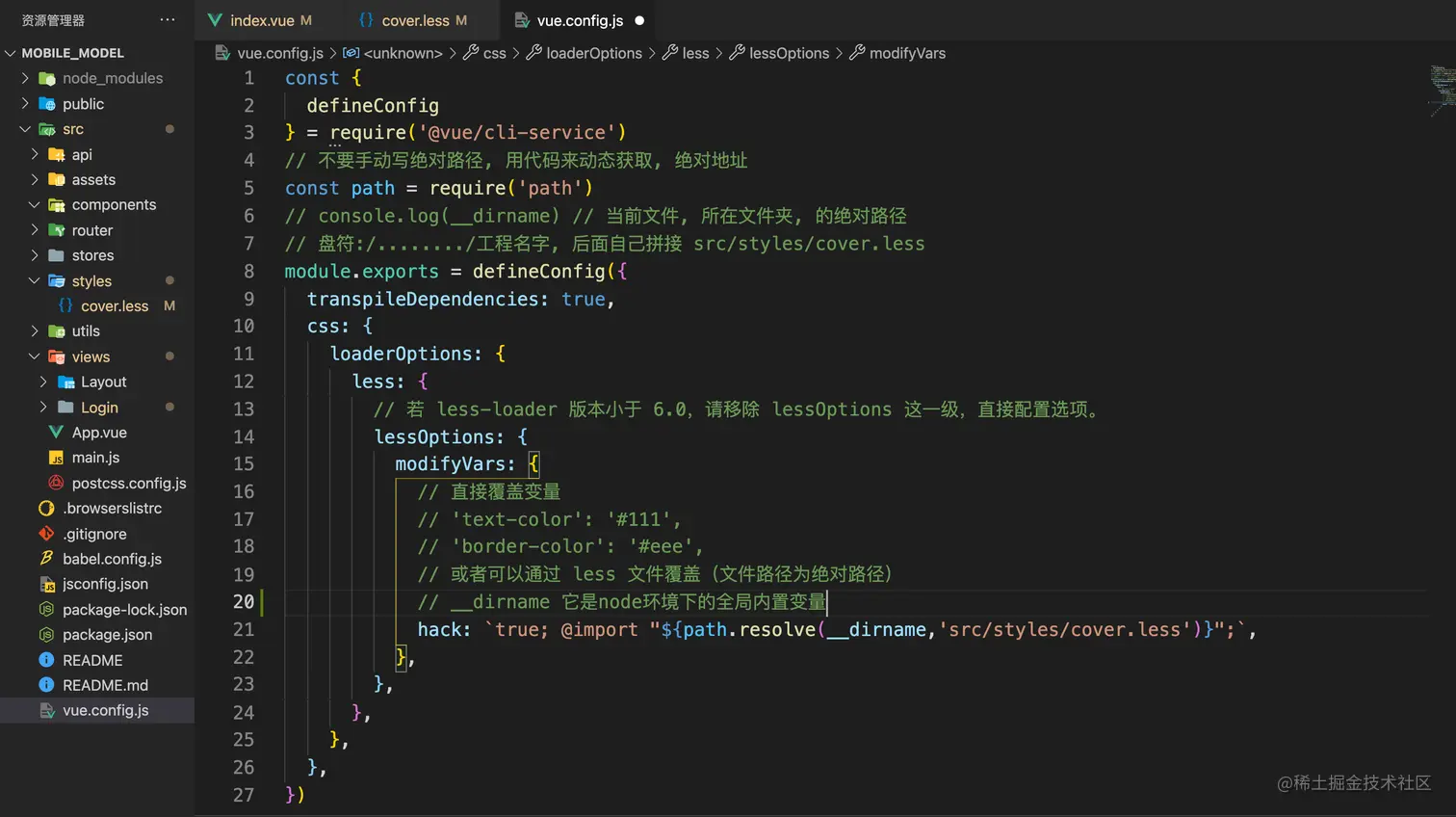The image size is (1456, 817).
Task: Click the hack property on line 21
Action: 439,629
